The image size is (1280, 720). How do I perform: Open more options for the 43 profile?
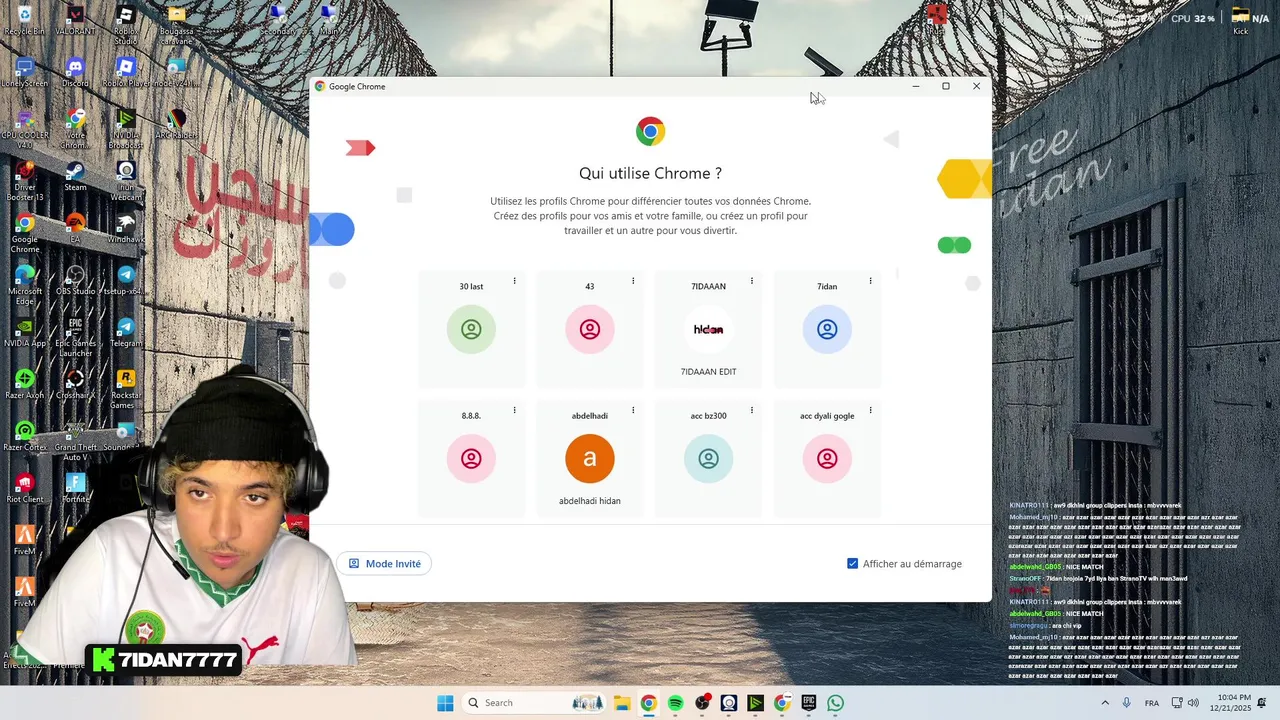pyautogui.click(x=633, y=281)
